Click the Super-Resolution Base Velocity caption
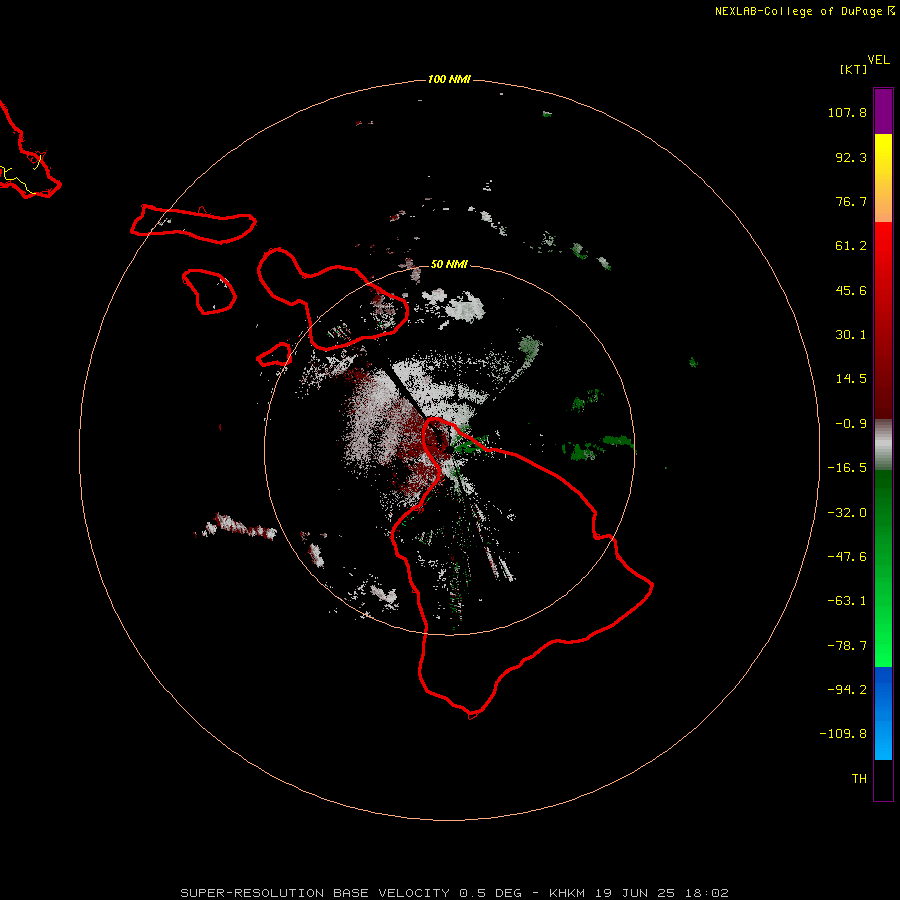The image size is (900, 900). pos(454,893)
